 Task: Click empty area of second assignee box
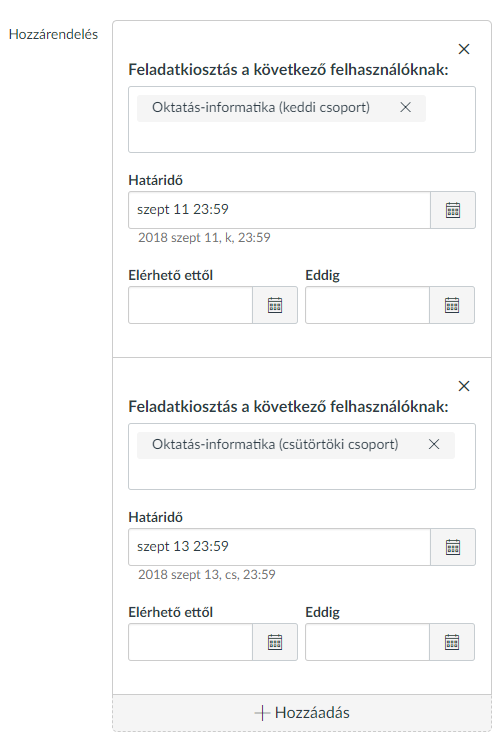coord(302,474)
